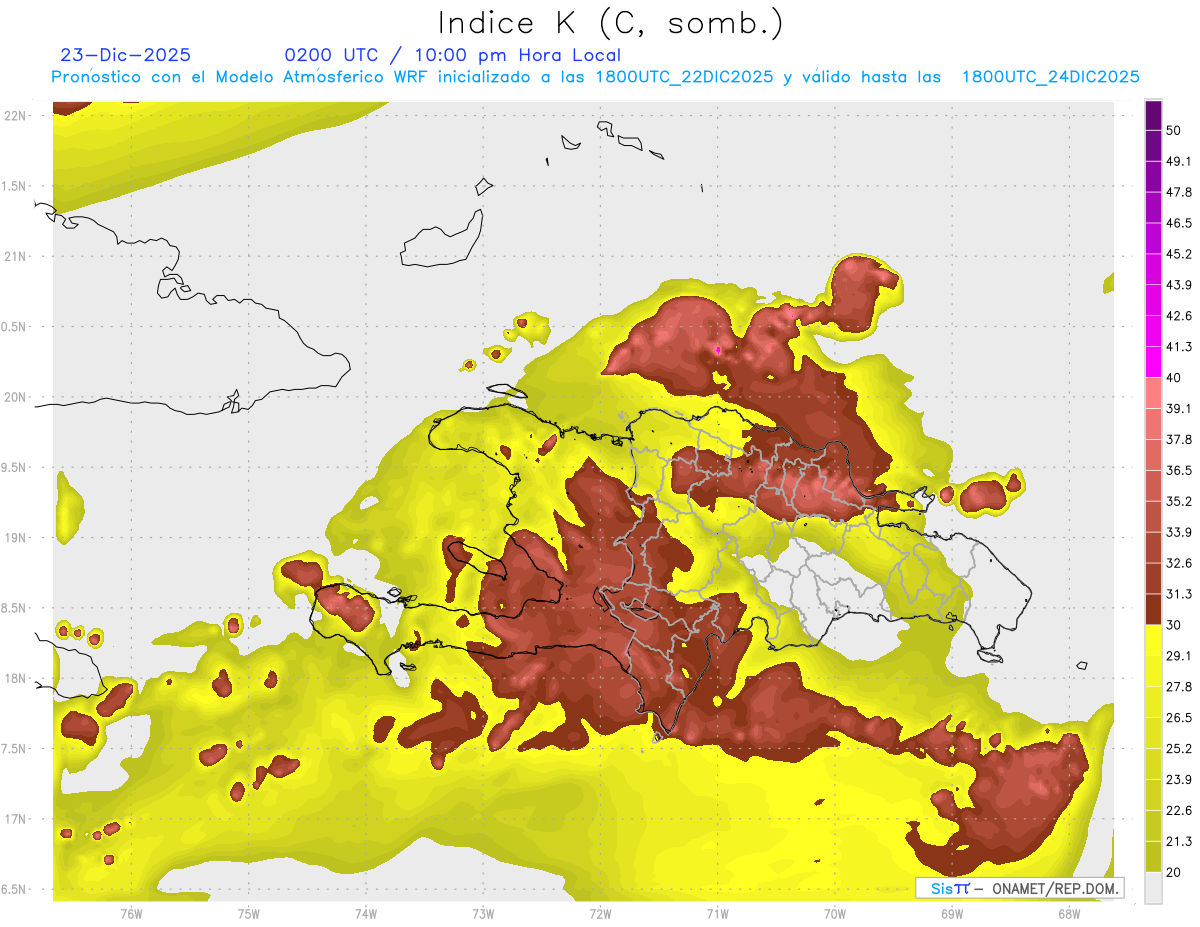Pick the gray colorbar swatch below 20

(1153, 887)
